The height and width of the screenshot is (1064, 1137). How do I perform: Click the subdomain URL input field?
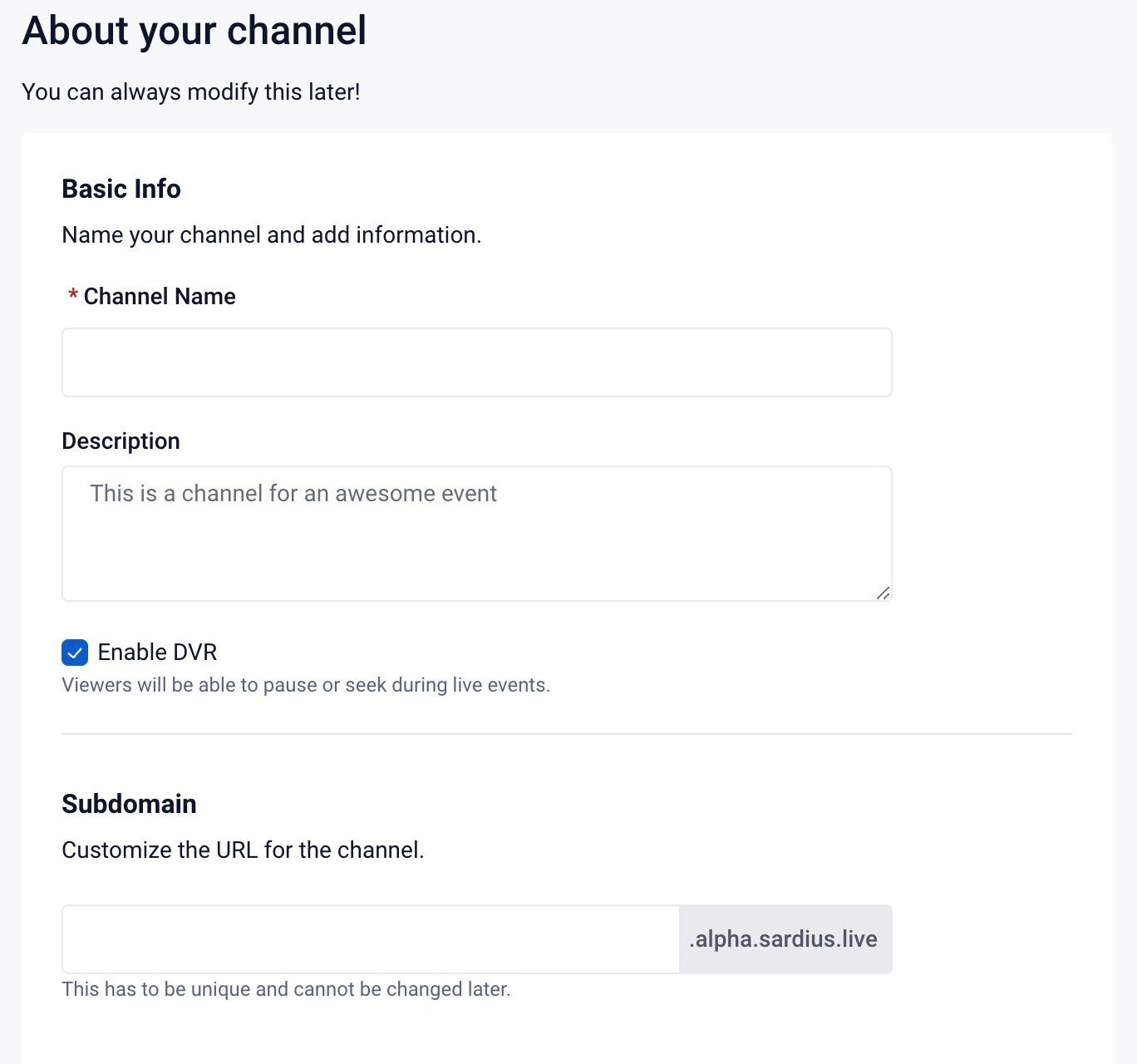pos(371,939)
